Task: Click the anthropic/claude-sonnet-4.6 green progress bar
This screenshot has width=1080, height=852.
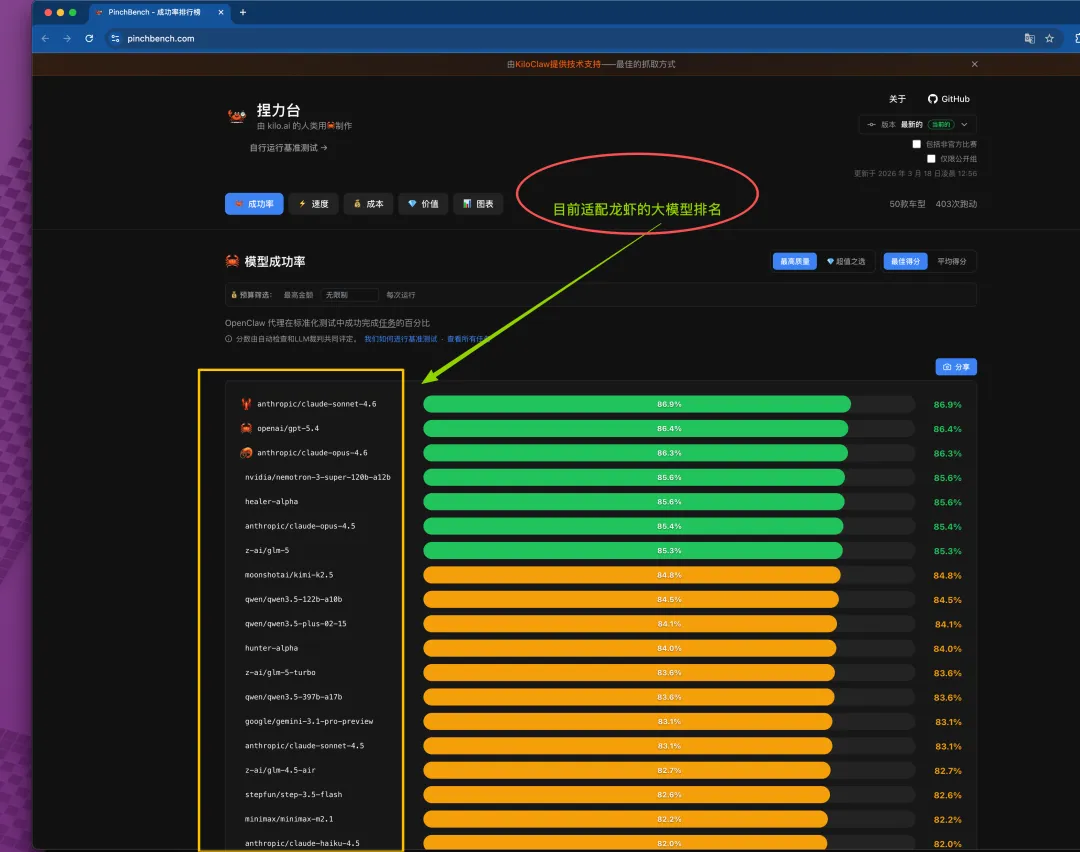Action: (x=636, y=404)
